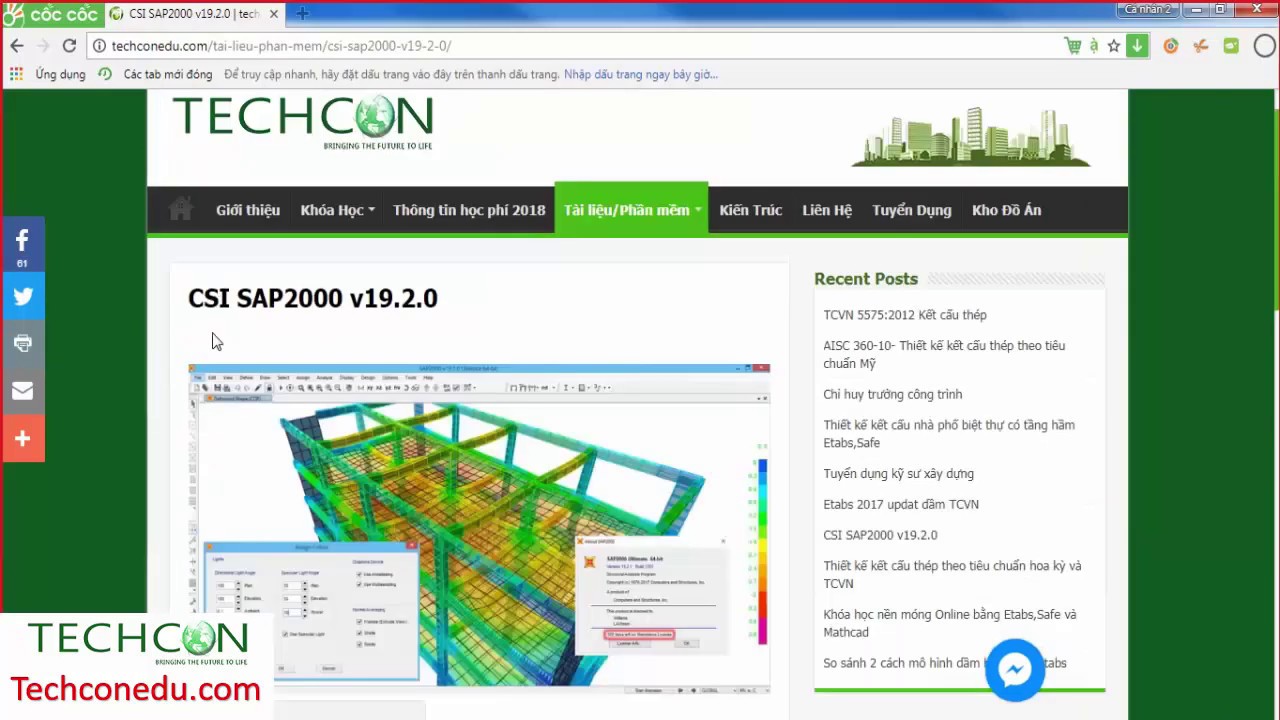Click the print sidebar icon
The width and height of the screenshot is (1280, 720).
[x=22, y=343]
